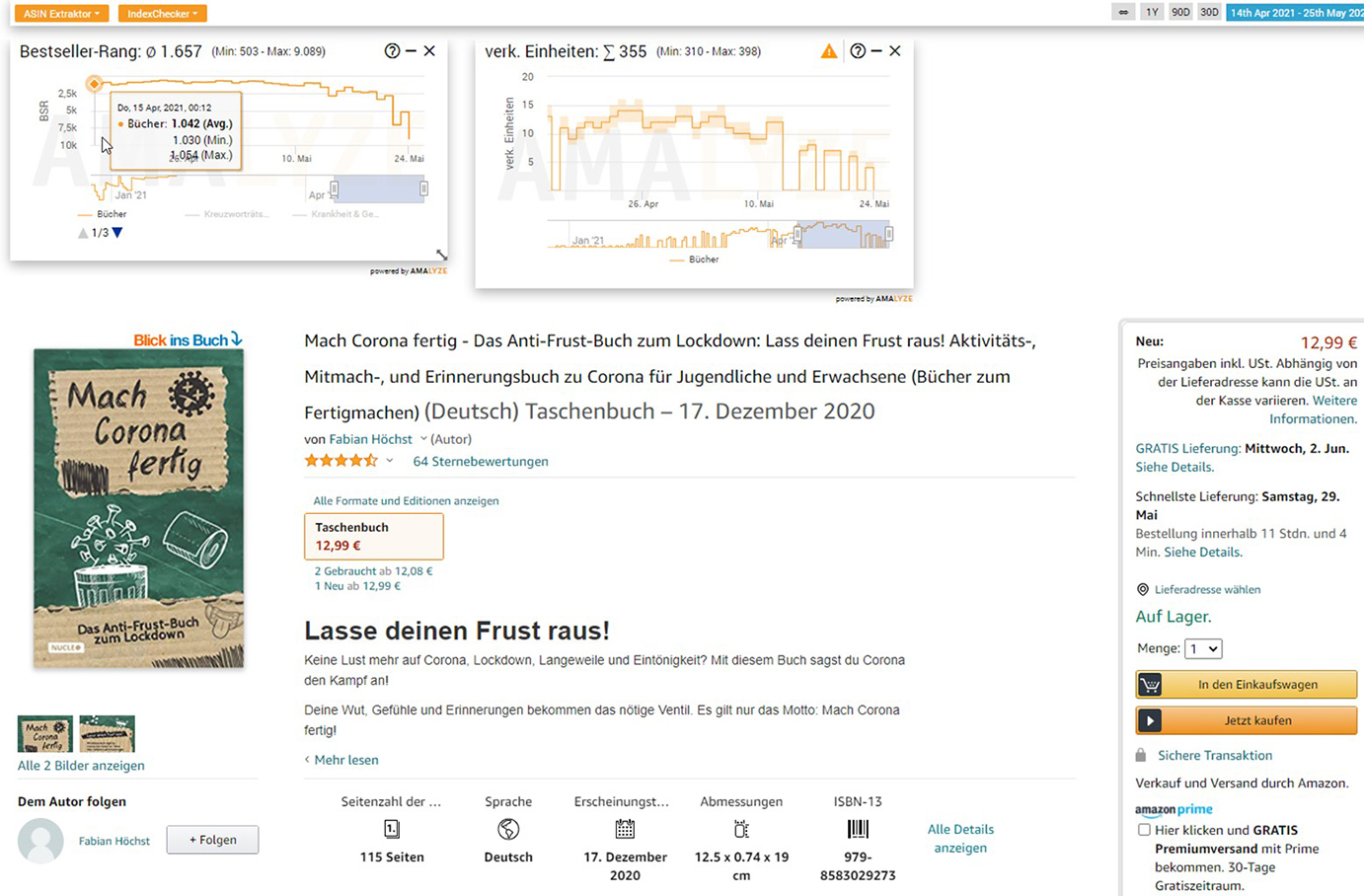The height and width of the screenshot is (896, 1364).
Task: Click right handle of verk. Einheiten range navigator
Action: coord(889,234)
